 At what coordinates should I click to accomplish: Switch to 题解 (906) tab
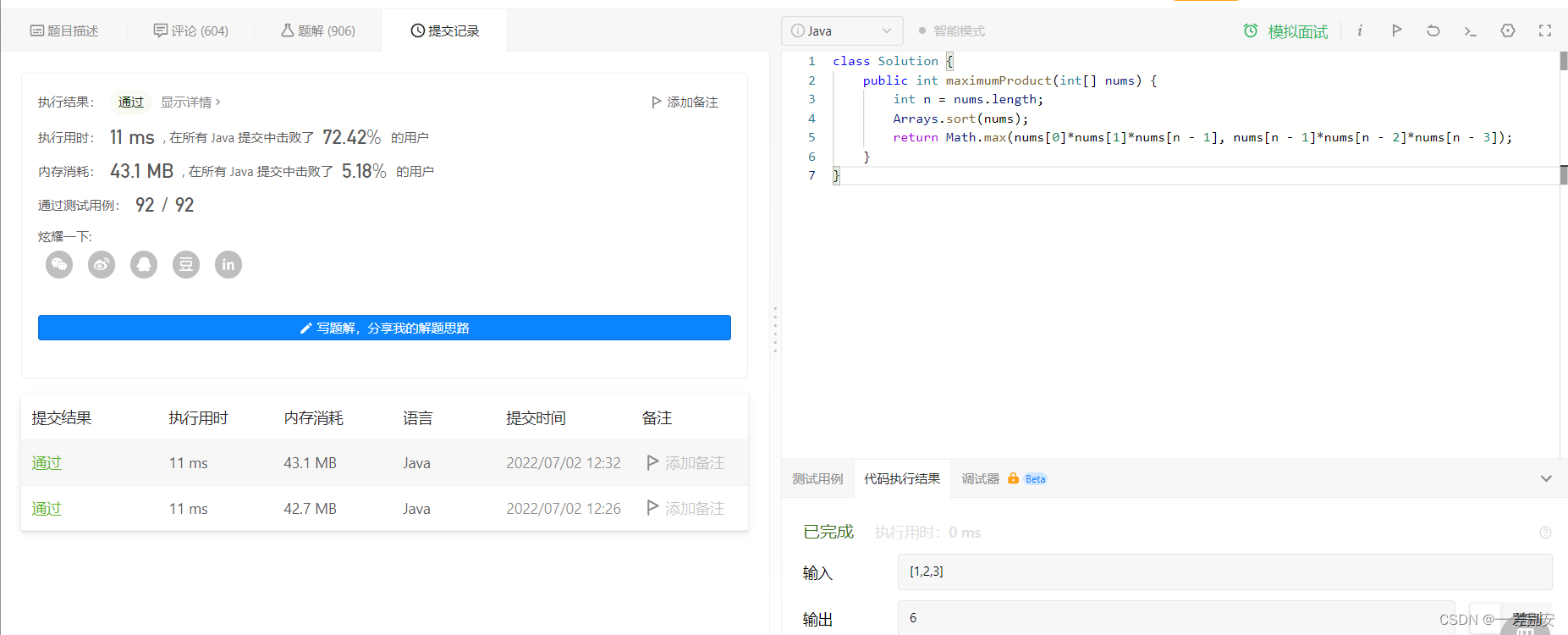318,30
